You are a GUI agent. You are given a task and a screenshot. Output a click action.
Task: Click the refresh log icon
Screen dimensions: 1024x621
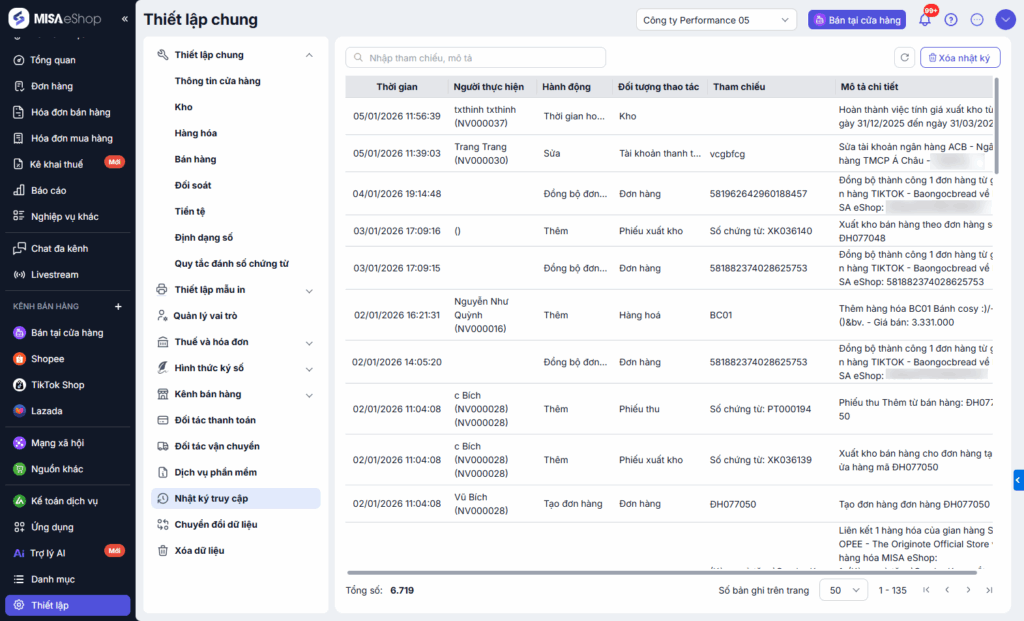(x=904, y=58)
